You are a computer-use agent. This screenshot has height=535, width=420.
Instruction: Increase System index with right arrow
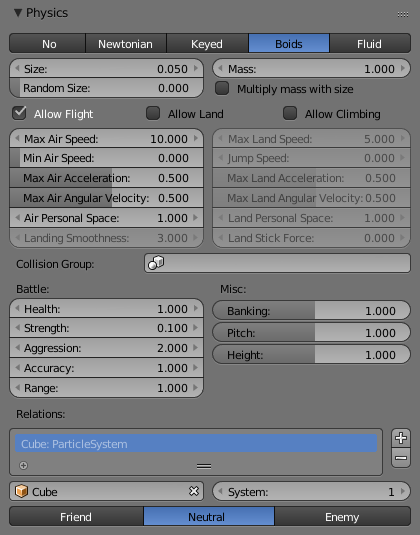[x=403, y=491]
